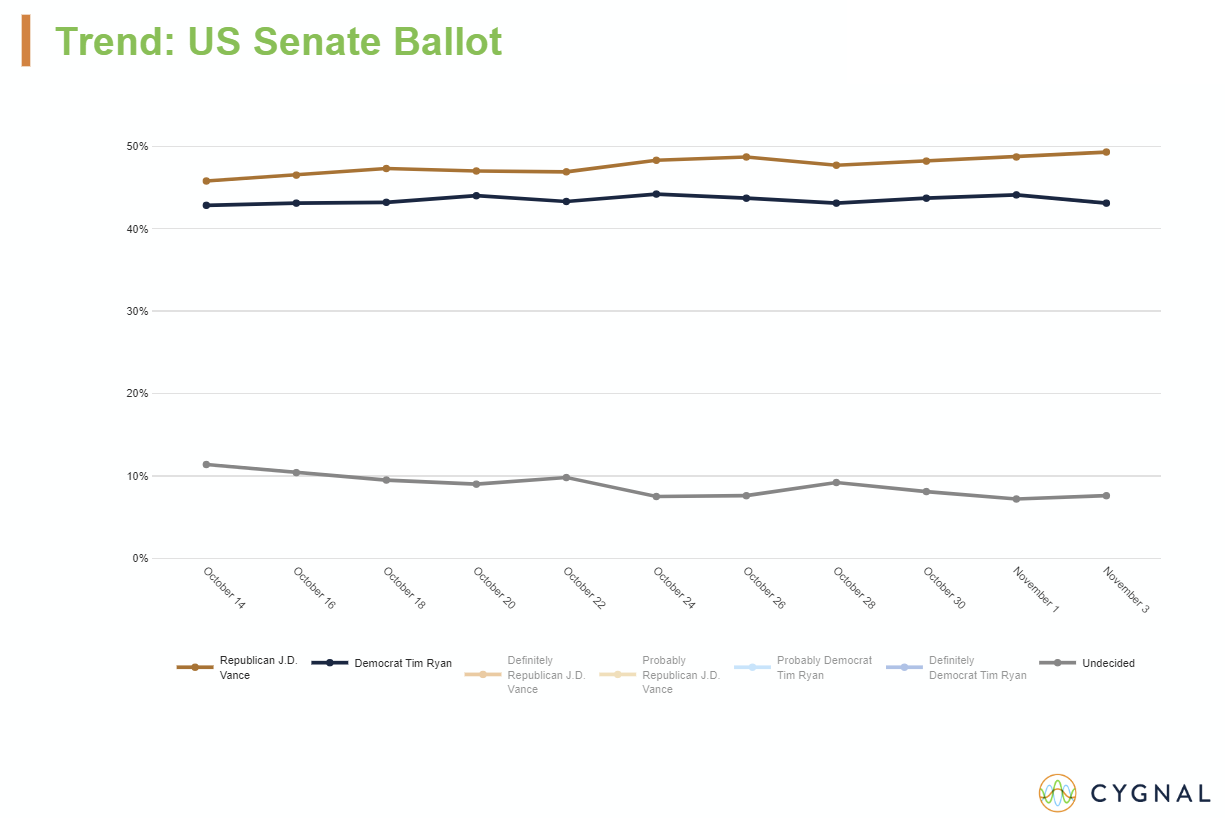This screenshot has height=818, width=1225.
Task: Select the Tim Ryan data point on October 14
Action: [206, 205]
